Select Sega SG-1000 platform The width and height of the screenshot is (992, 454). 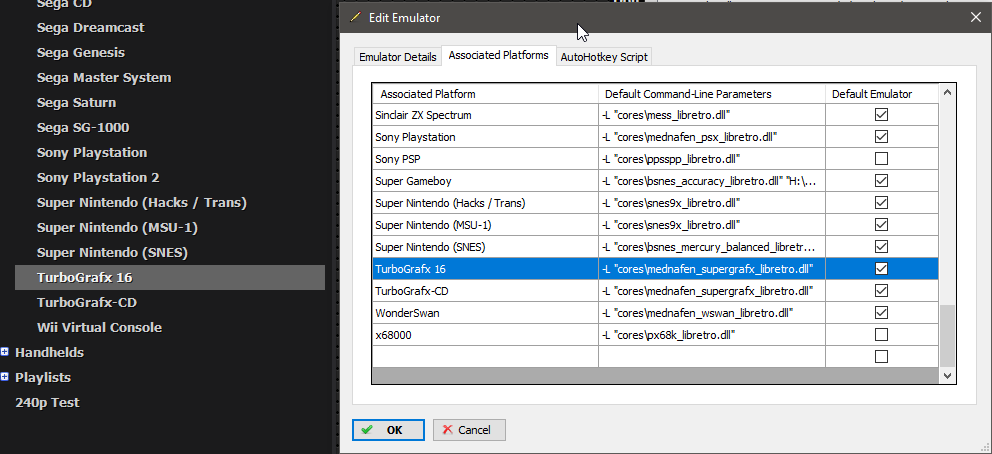[83, 128]
